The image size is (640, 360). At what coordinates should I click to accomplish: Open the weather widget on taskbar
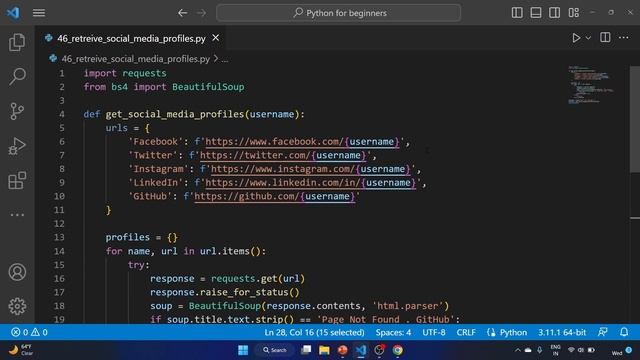click(x=20, y=350)
